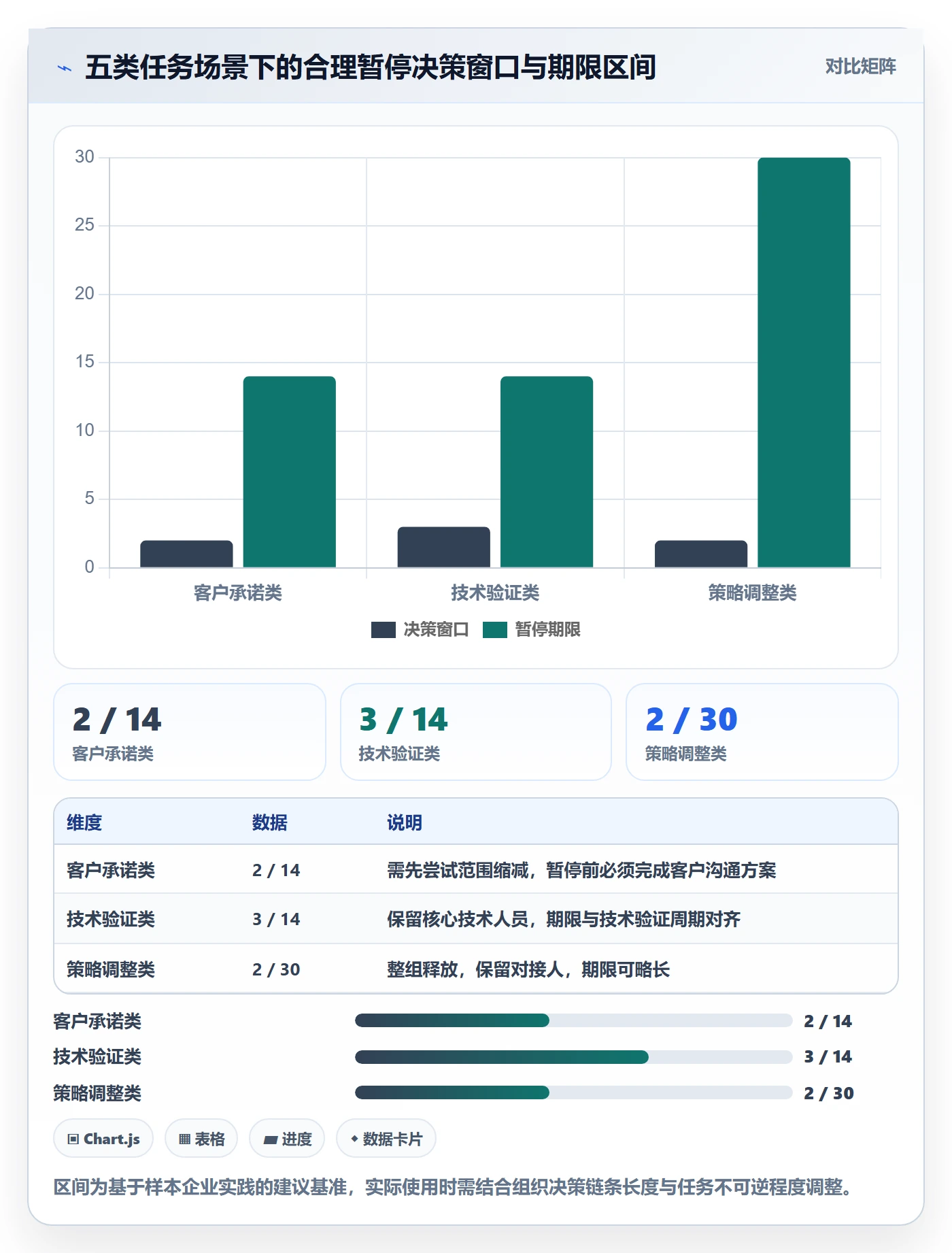The height and width of the screenshot is (1253, 952).
Task: Click the 客户承诺类 决策窗口 dark bar
Action: coord(186,554)
